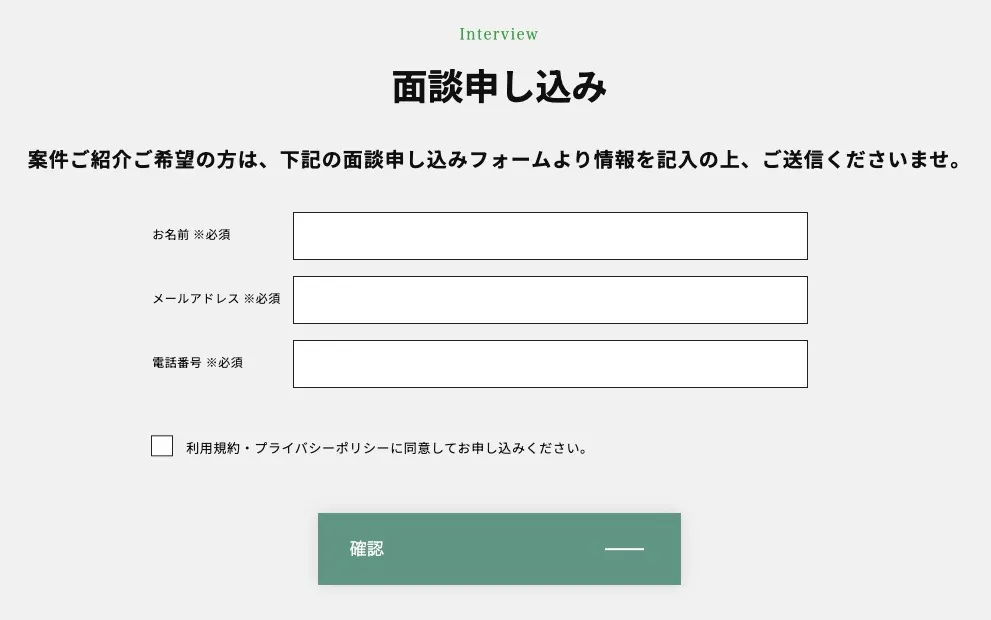Select the green Interview section label

click(498, 33)
